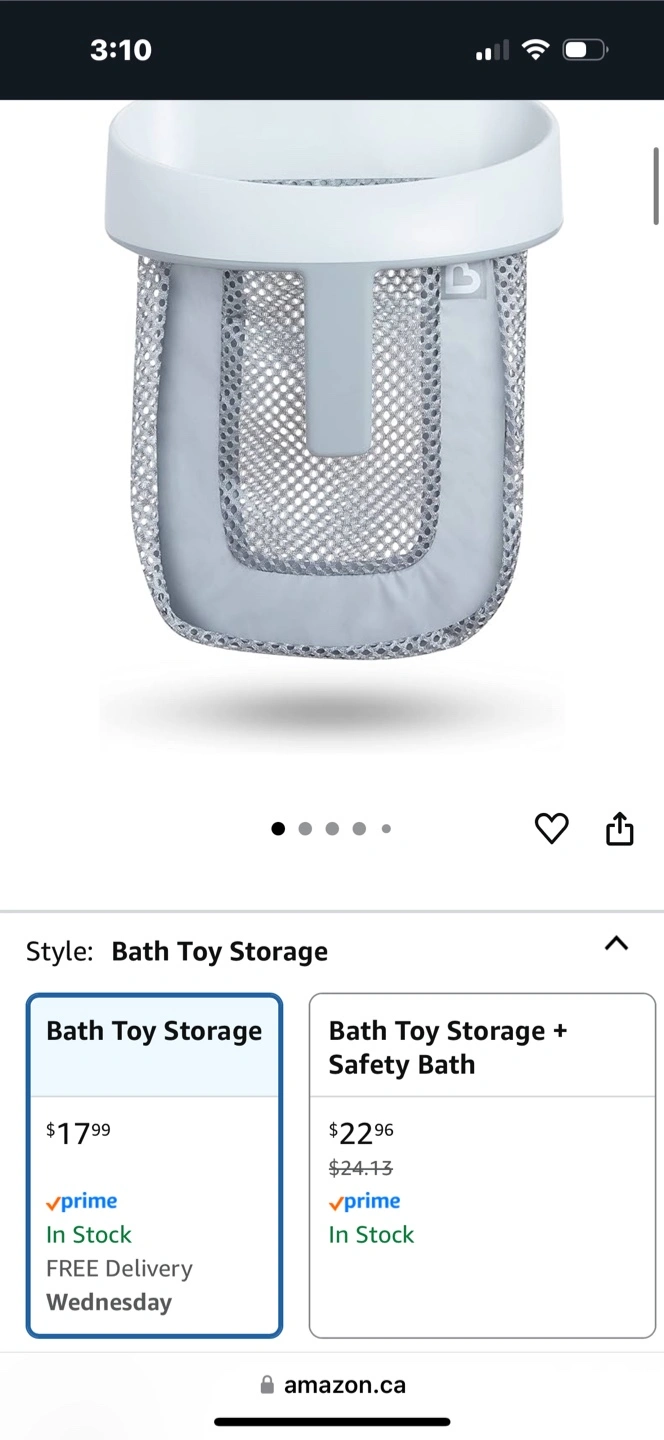The image size is (664, 1440).
Task: Tap the last small carousel dot
Action: [x=386, y=828]
